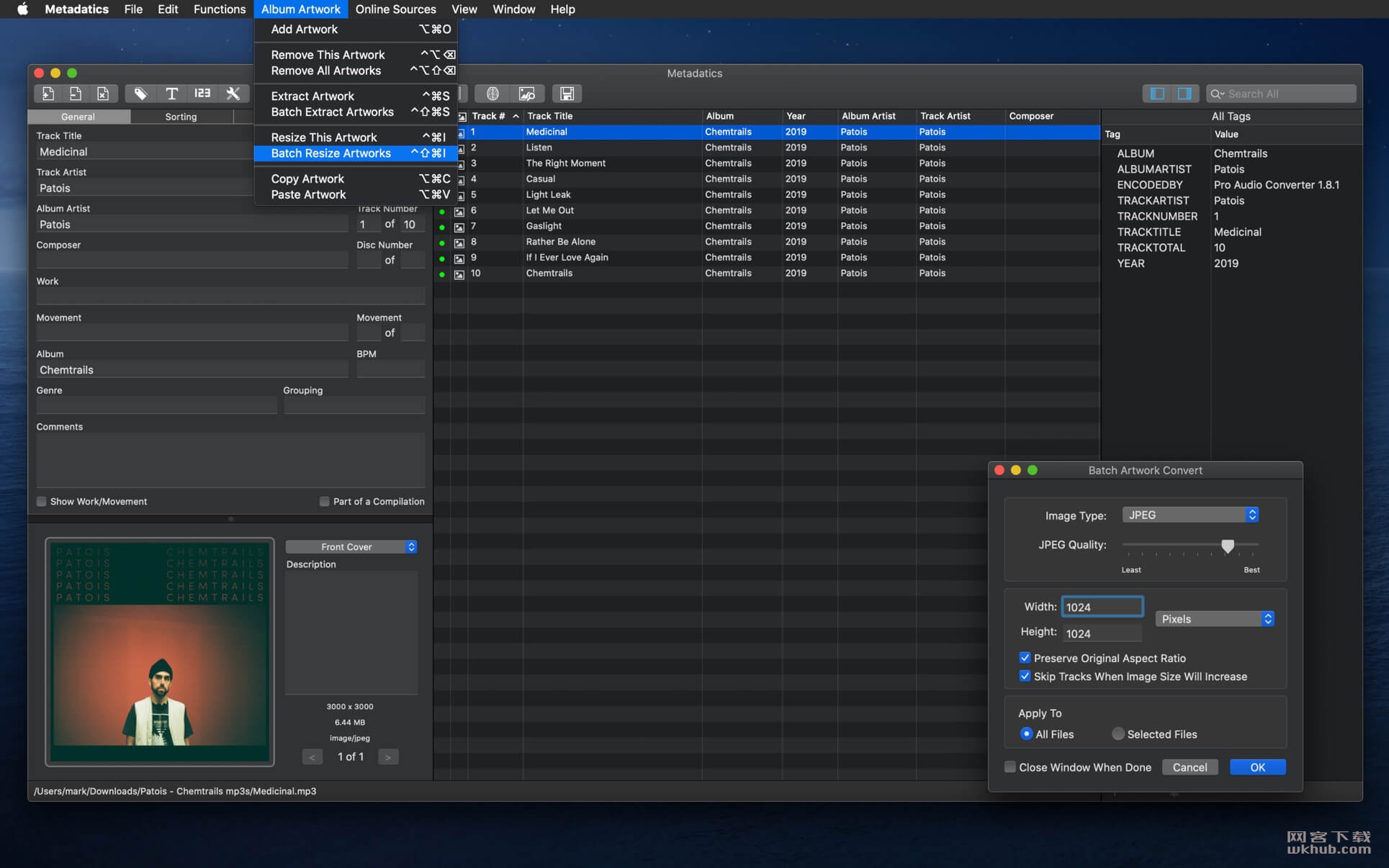
Task: Click artwork icon in Rather Be Alone row
Action: [x=459, y=243]
